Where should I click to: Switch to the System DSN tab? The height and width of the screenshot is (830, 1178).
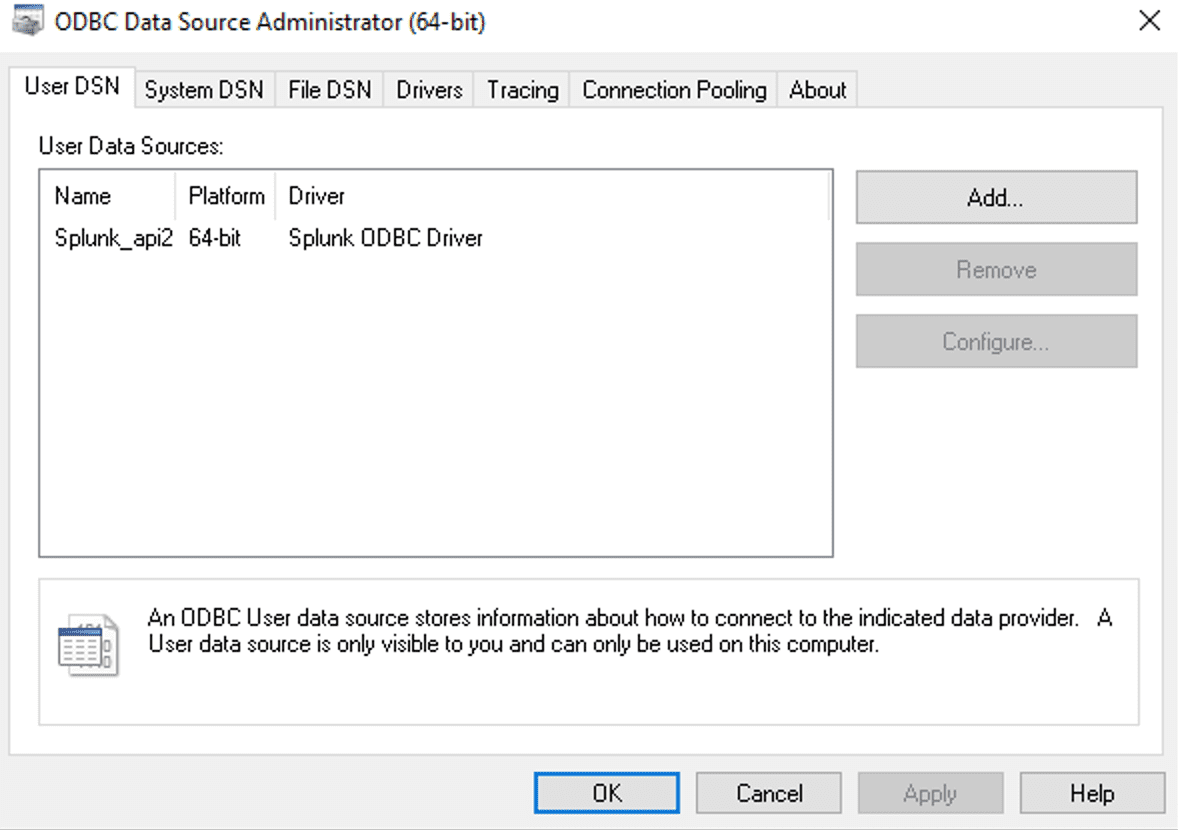point(204,89)
